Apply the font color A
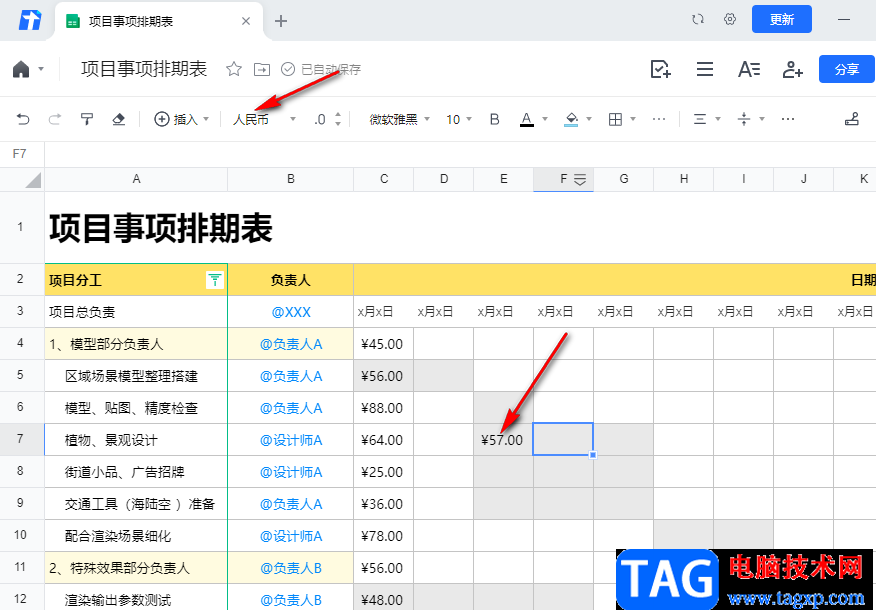This screenshot has width=876, height=610. [526, 119]
